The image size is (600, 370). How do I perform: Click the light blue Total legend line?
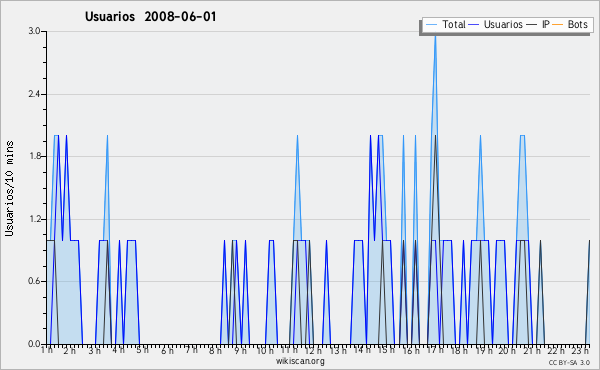click(431, 25)
